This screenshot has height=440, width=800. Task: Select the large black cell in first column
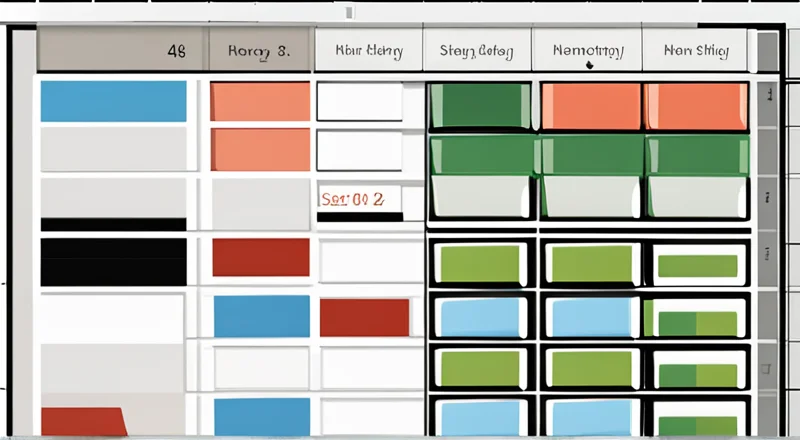point(113,261)
